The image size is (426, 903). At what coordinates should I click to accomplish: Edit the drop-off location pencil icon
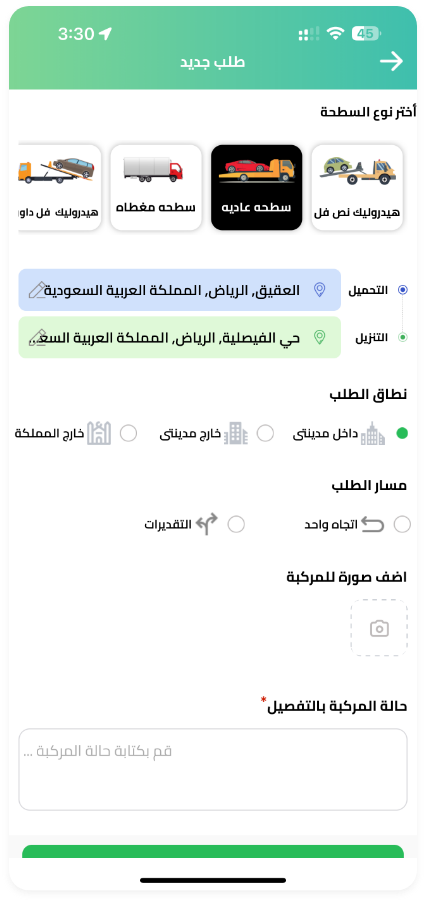(37, 337)
